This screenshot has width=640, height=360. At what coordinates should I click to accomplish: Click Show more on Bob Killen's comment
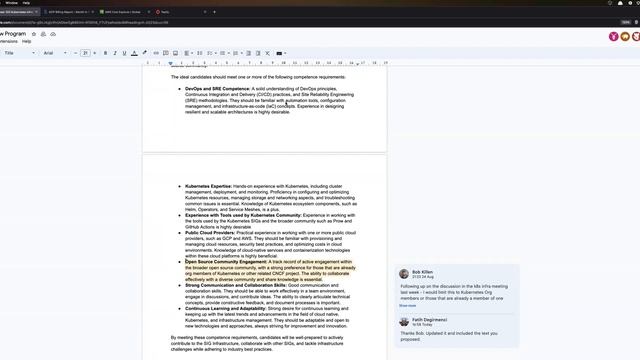coord(407,305)
